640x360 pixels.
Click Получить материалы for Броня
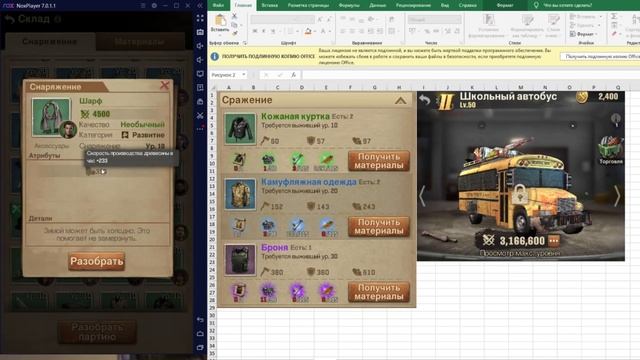[379, 292]
